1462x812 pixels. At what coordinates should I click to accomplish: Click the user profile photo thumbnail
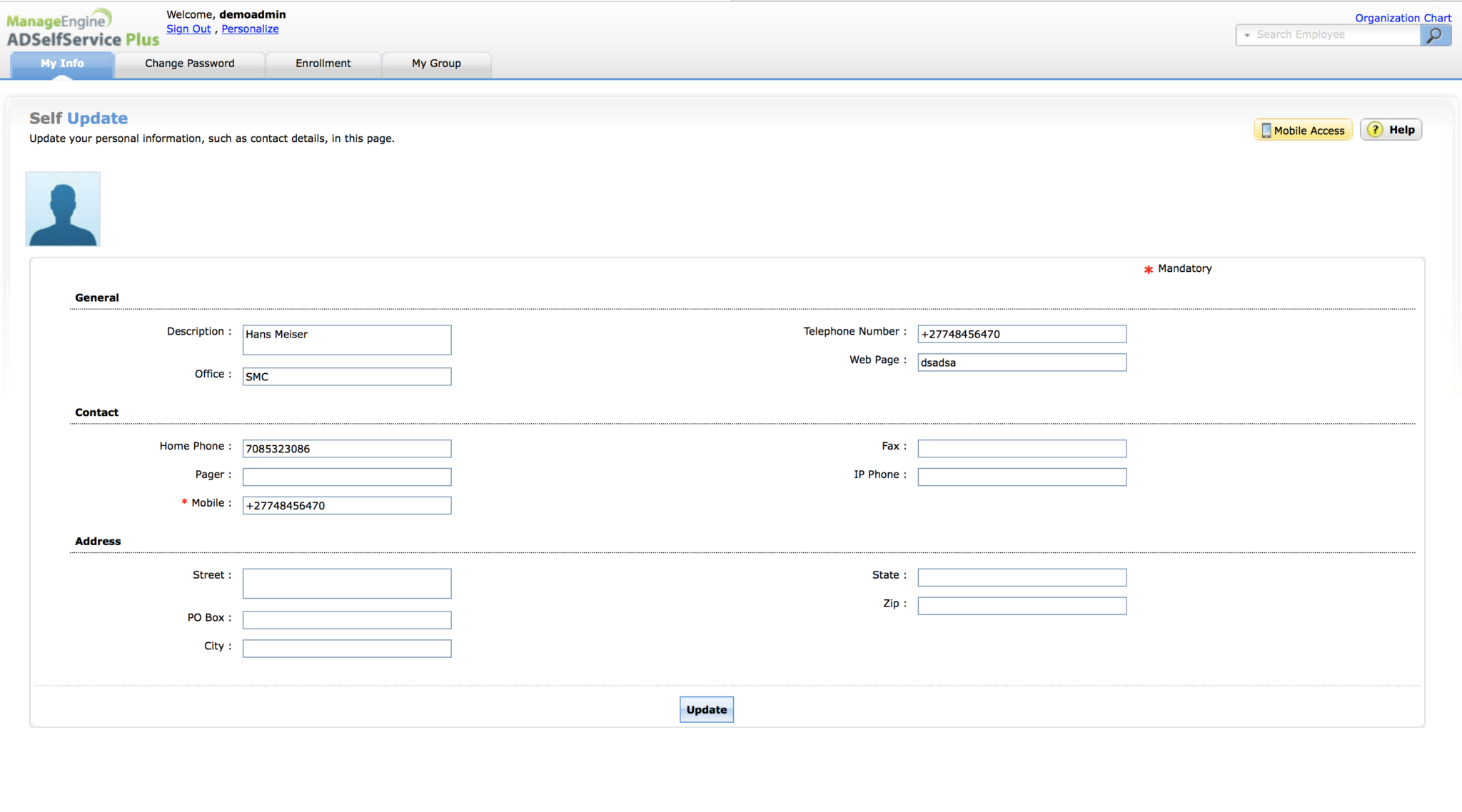coord(63,209)
